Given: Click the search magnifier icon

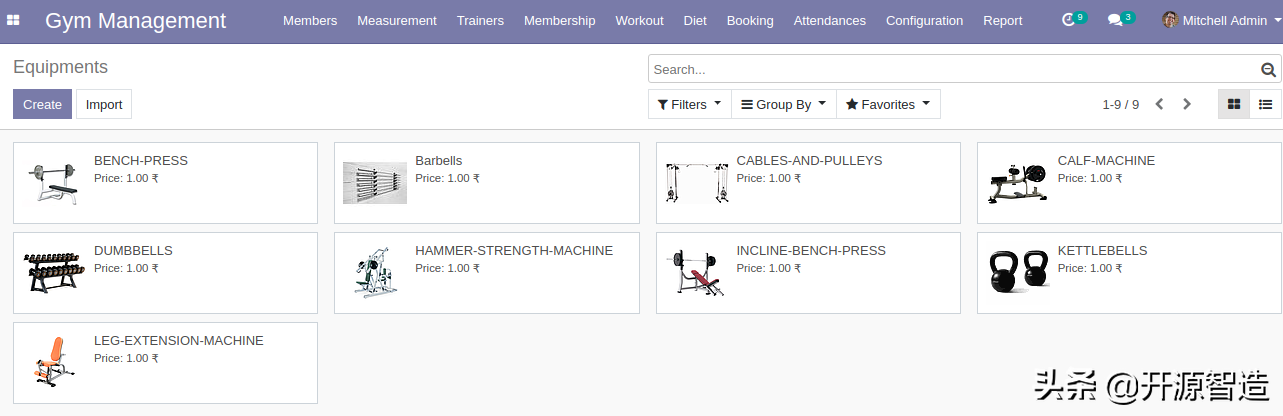Looking at the screenshot, I should (1268, 69).
